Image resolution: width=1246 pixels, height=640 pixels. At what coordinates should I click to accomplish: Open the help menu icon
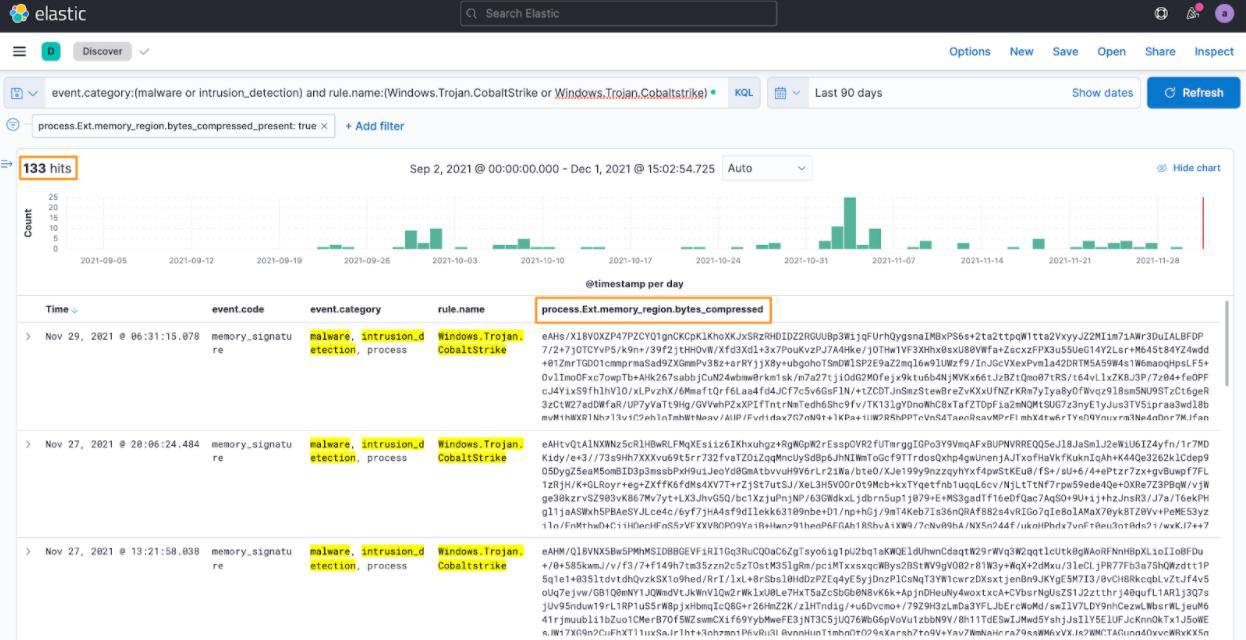[1161, 14]
